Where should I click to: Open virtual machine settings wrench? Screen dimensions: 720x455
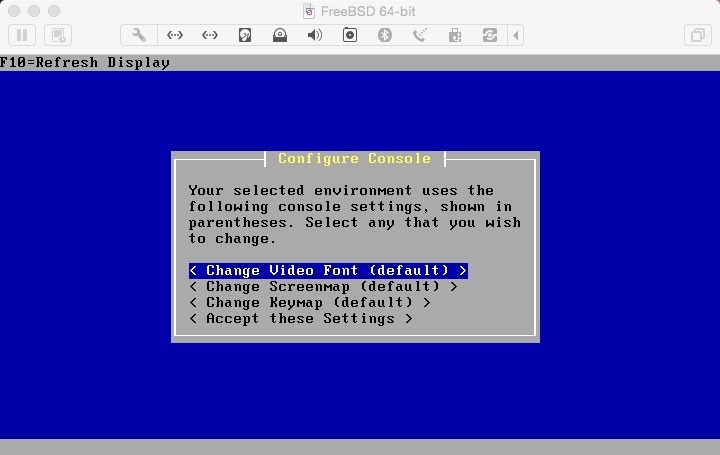[x=139, y=35]
